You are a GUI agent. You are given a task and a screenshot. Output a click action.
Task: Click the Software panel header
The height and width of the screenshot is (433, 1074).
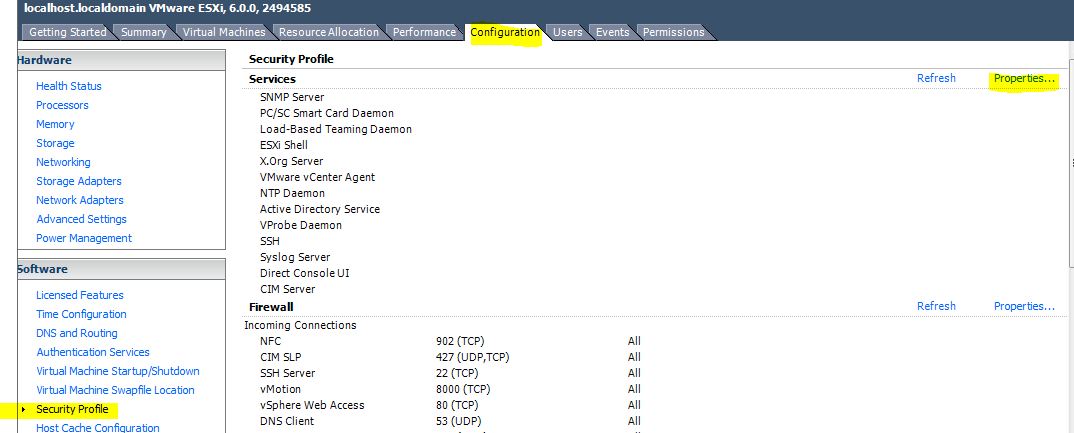[121, 269]
